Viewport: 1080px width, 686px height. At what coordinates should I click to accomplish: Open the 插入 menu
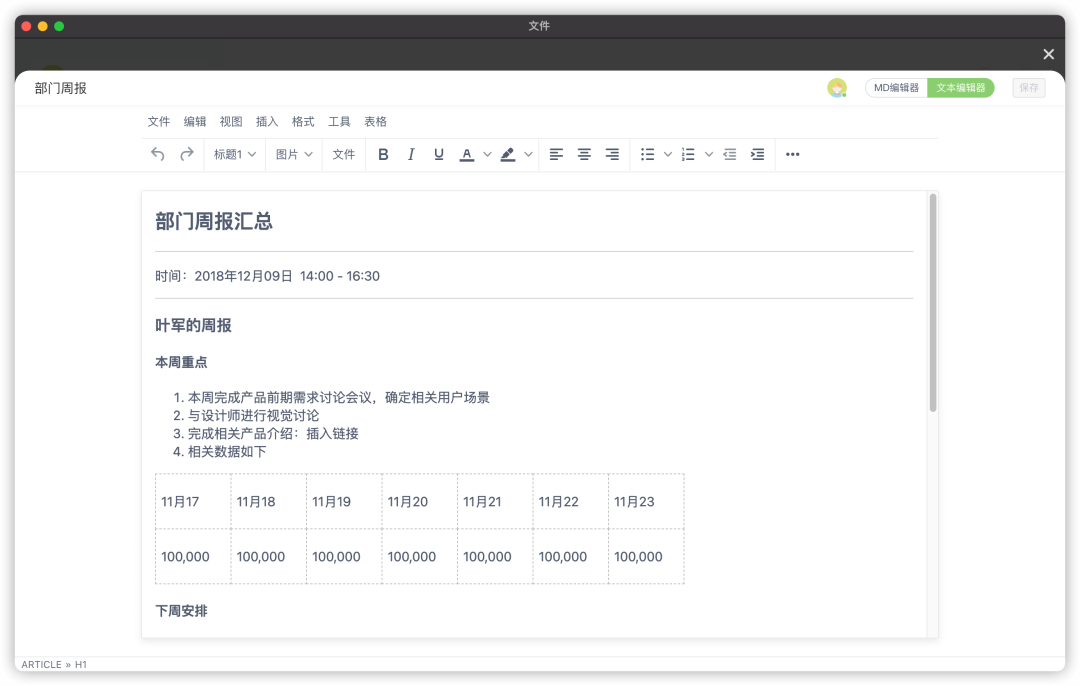point(266,121)
